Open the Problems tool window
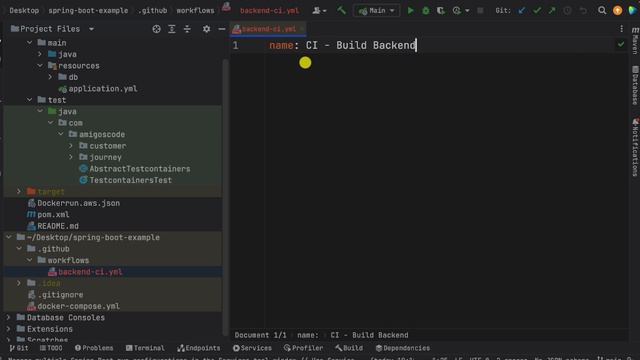The height and width of the screenshot is (360, 640). pos(94,348)
